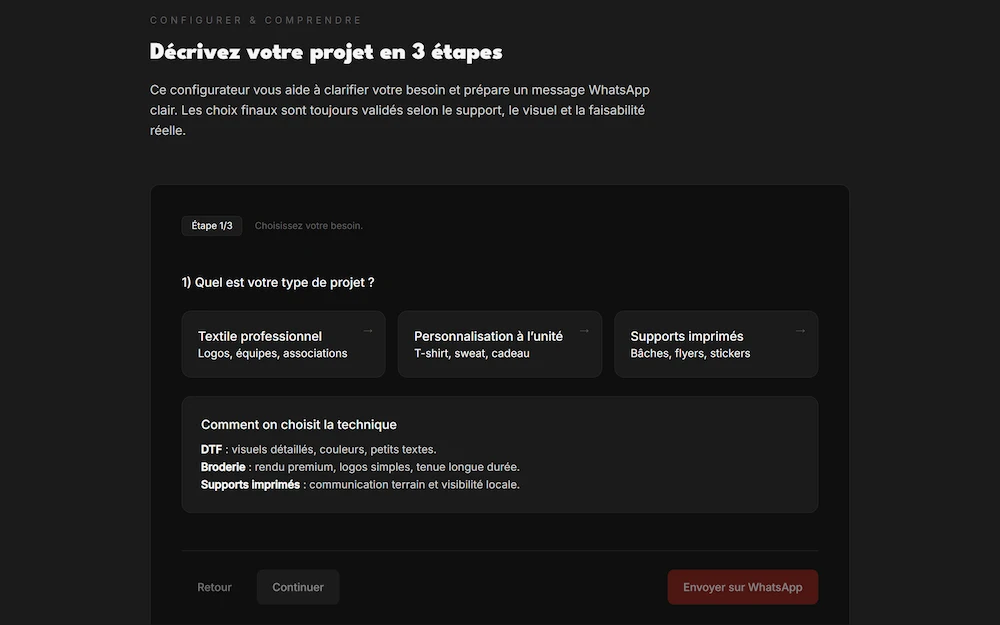Image resolution: width=1000 pixels, height=625 pixels.
Task: Click the "Bâches, flyers, stickers" subtitle
Action: pyautogui.click(x=689, y=353)
